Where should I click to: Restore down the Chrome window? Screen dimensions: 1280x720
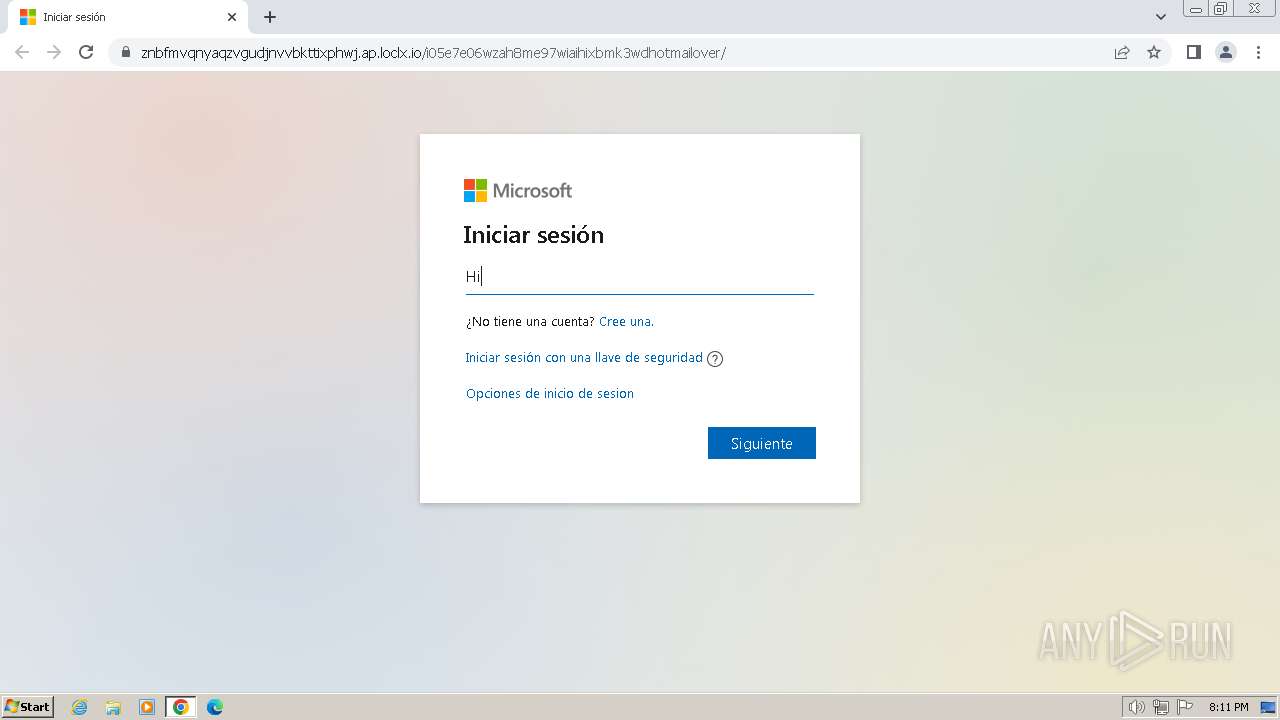tap(1221, 8)
